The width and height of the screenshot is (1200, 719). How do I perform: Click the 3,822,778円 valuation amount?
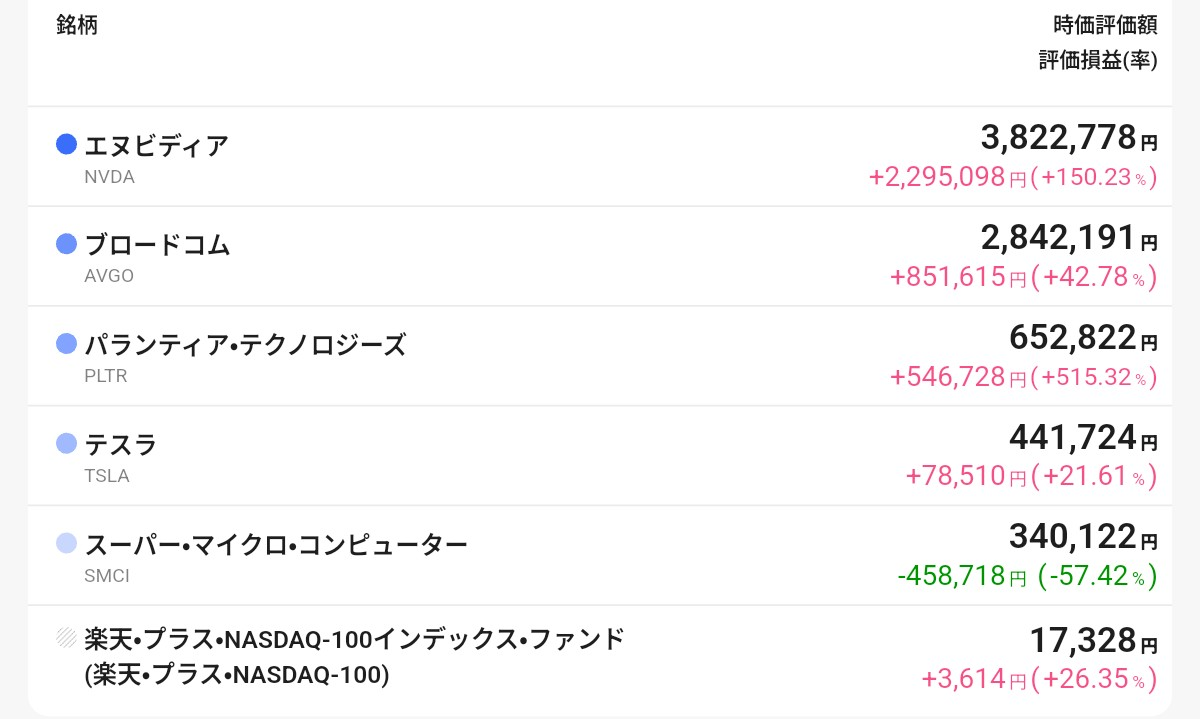tap(1069, 138)
